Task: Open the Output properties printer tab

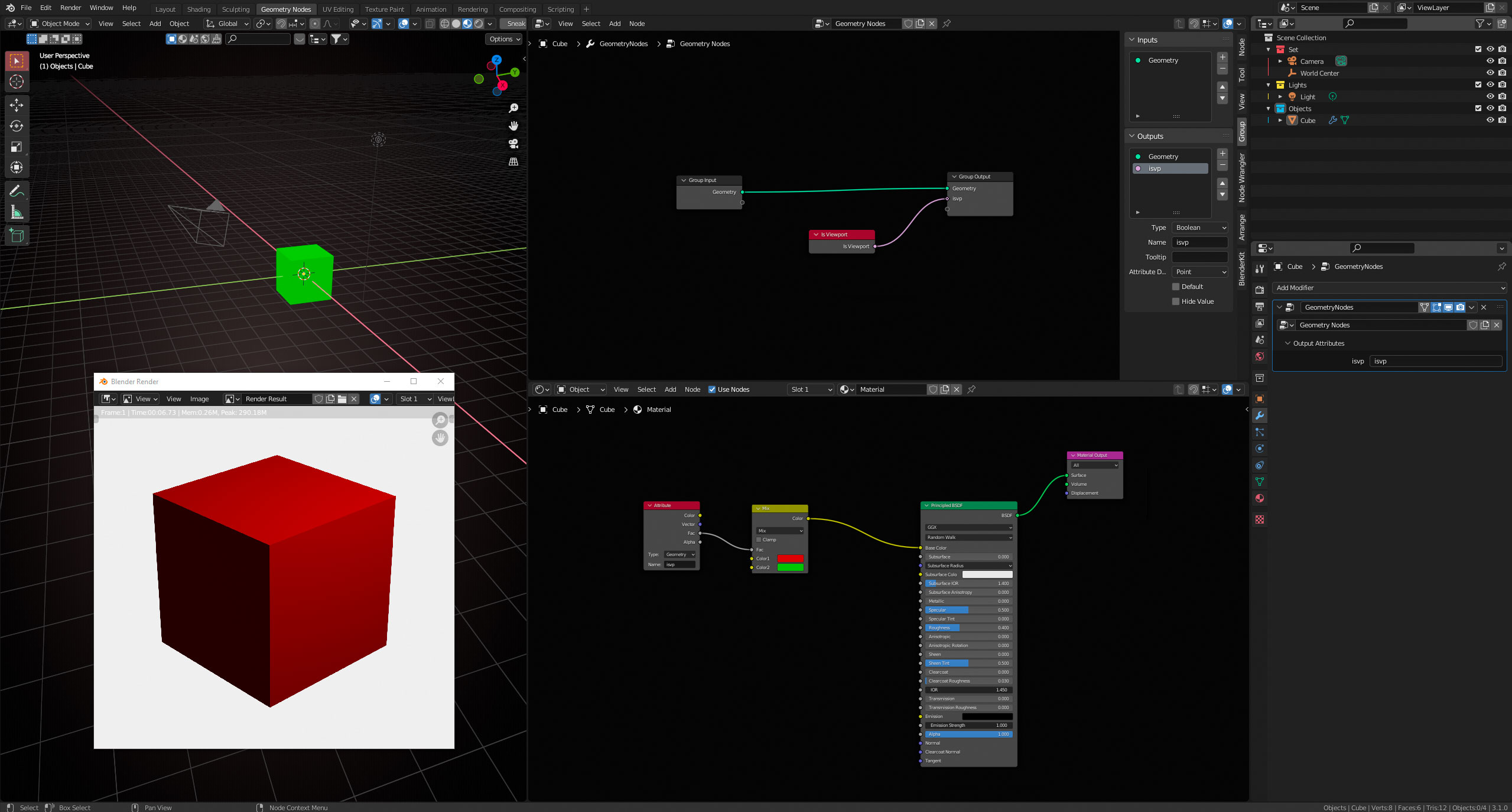Action: (x=1260, y=307)
